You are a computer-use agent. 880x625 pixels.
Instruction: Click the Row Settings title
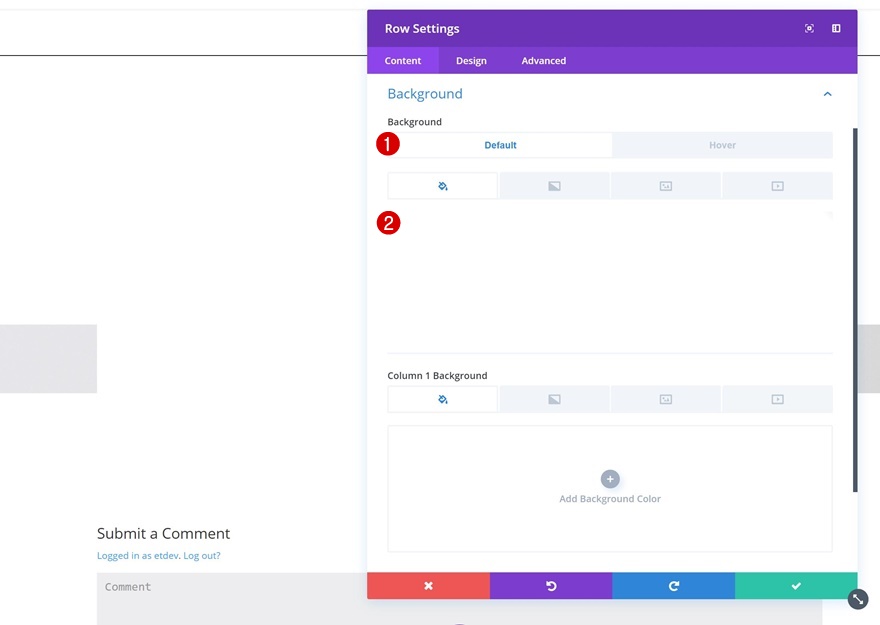[x=422, y=29]
